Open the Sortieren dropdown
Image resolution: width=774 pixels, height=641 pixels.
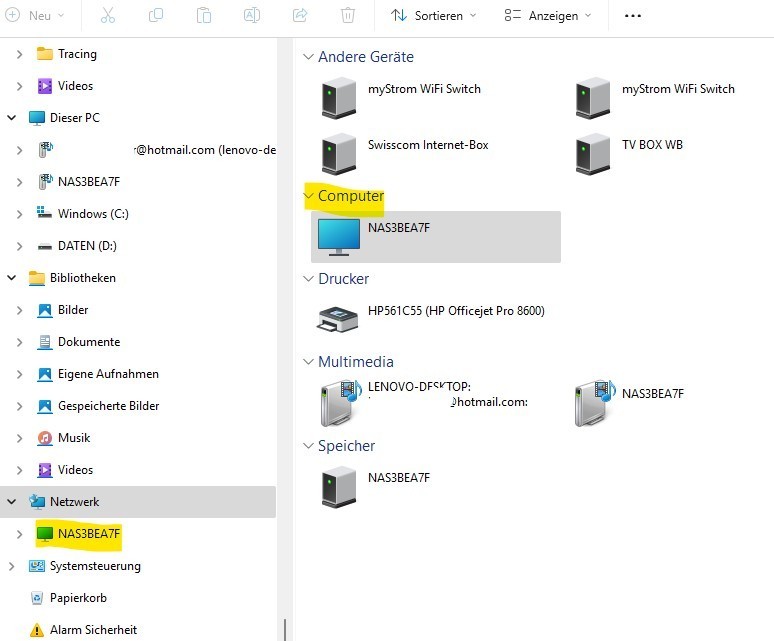[433, 15]
